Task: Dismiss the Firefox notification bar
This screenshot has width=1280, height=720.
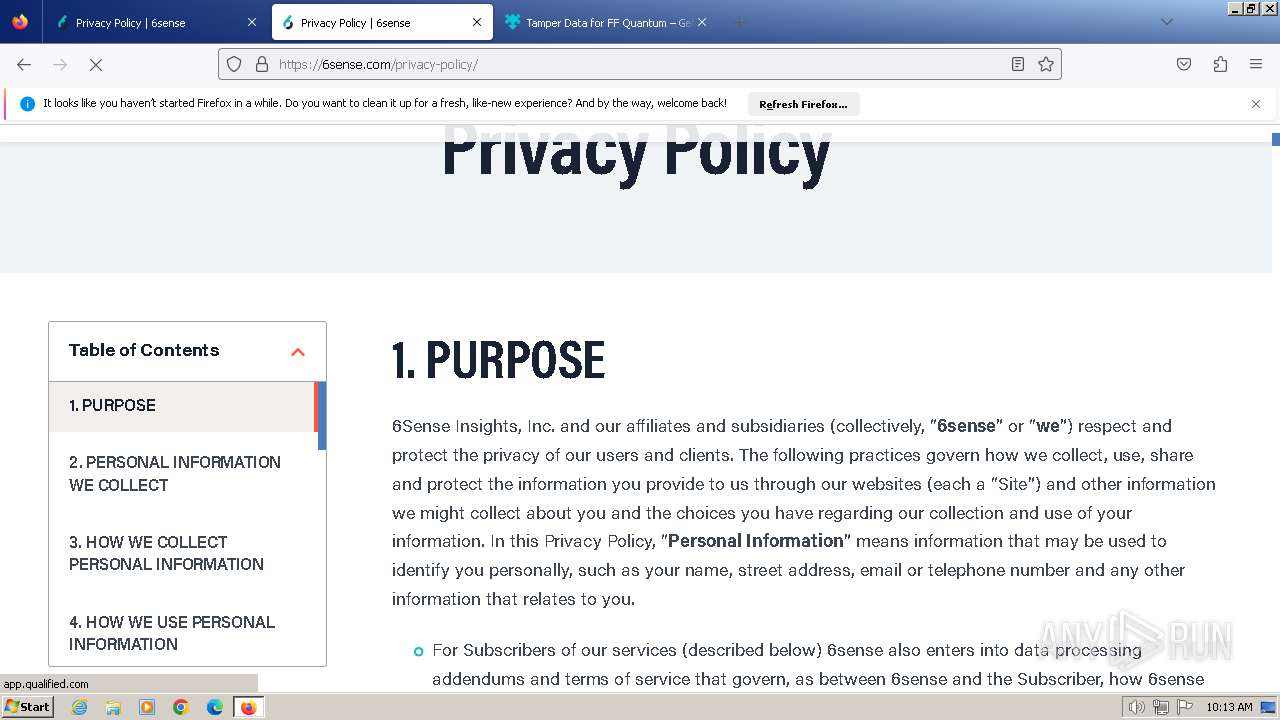Action: pyautogui.click(x=1256, y=104)
